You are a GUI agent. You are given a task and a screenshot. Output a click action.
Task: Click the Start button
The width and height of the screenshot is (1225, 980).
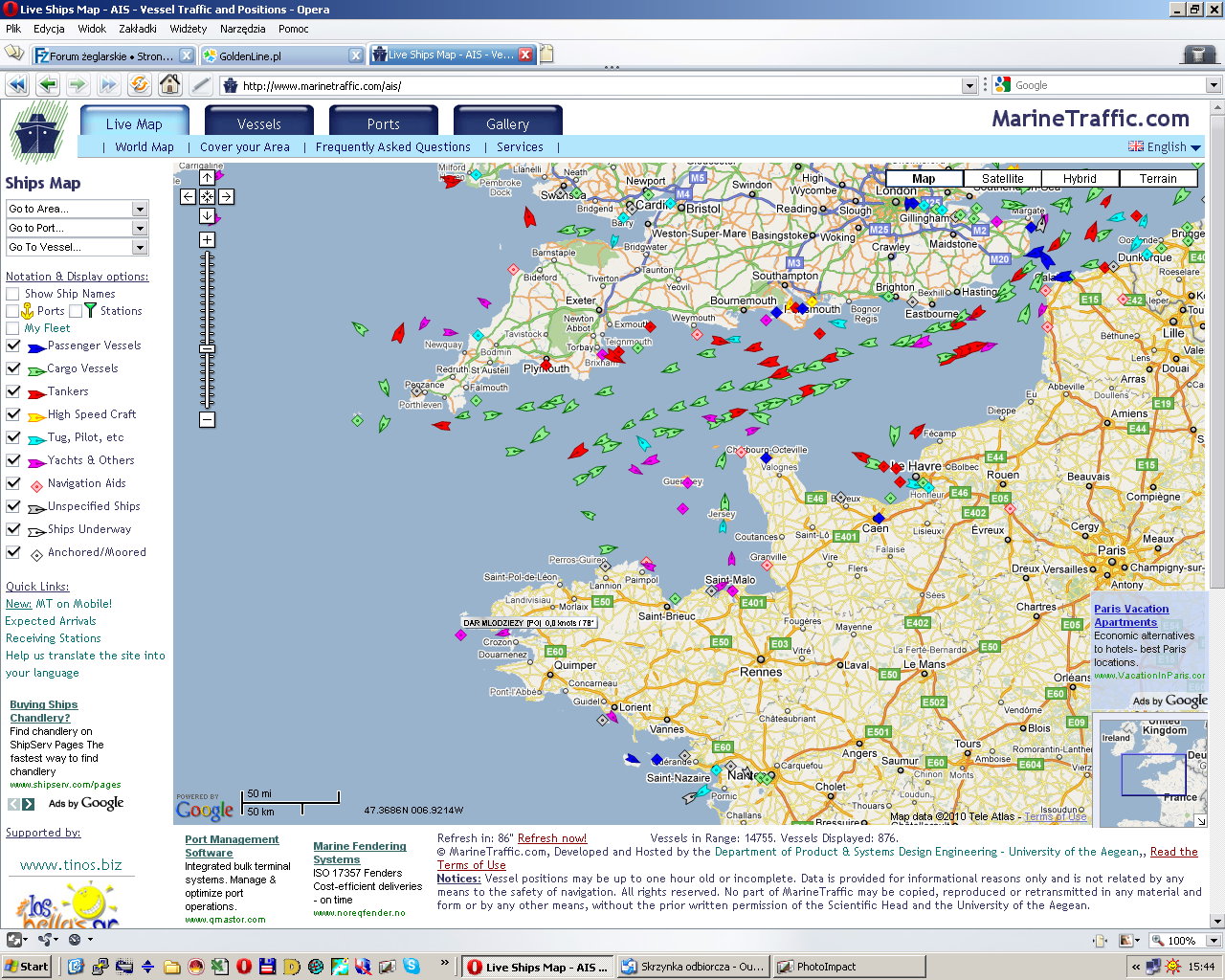(27, 967)
